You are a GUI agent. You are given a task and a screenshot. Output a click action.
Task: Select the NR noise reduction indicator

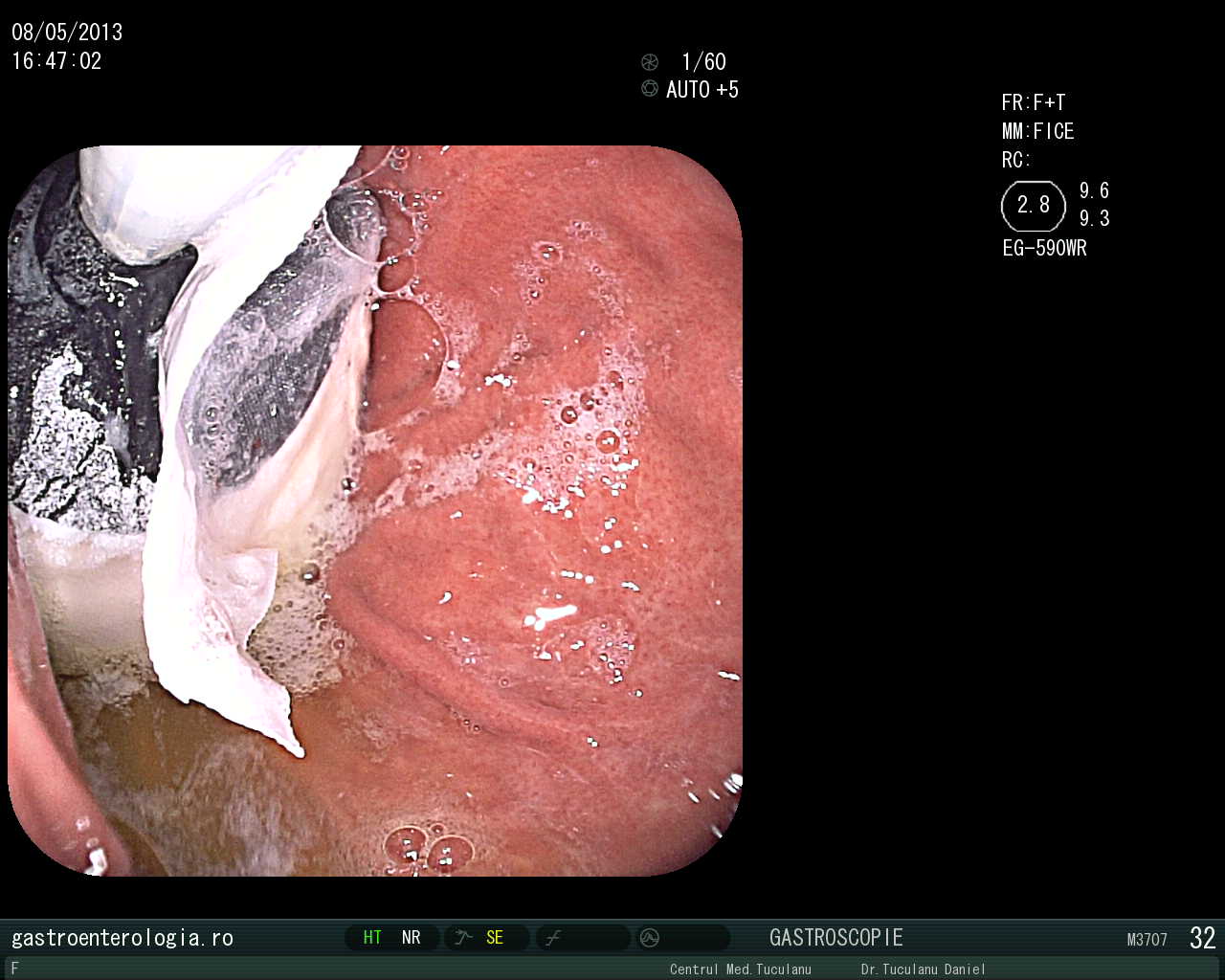[x=412, y=938]
